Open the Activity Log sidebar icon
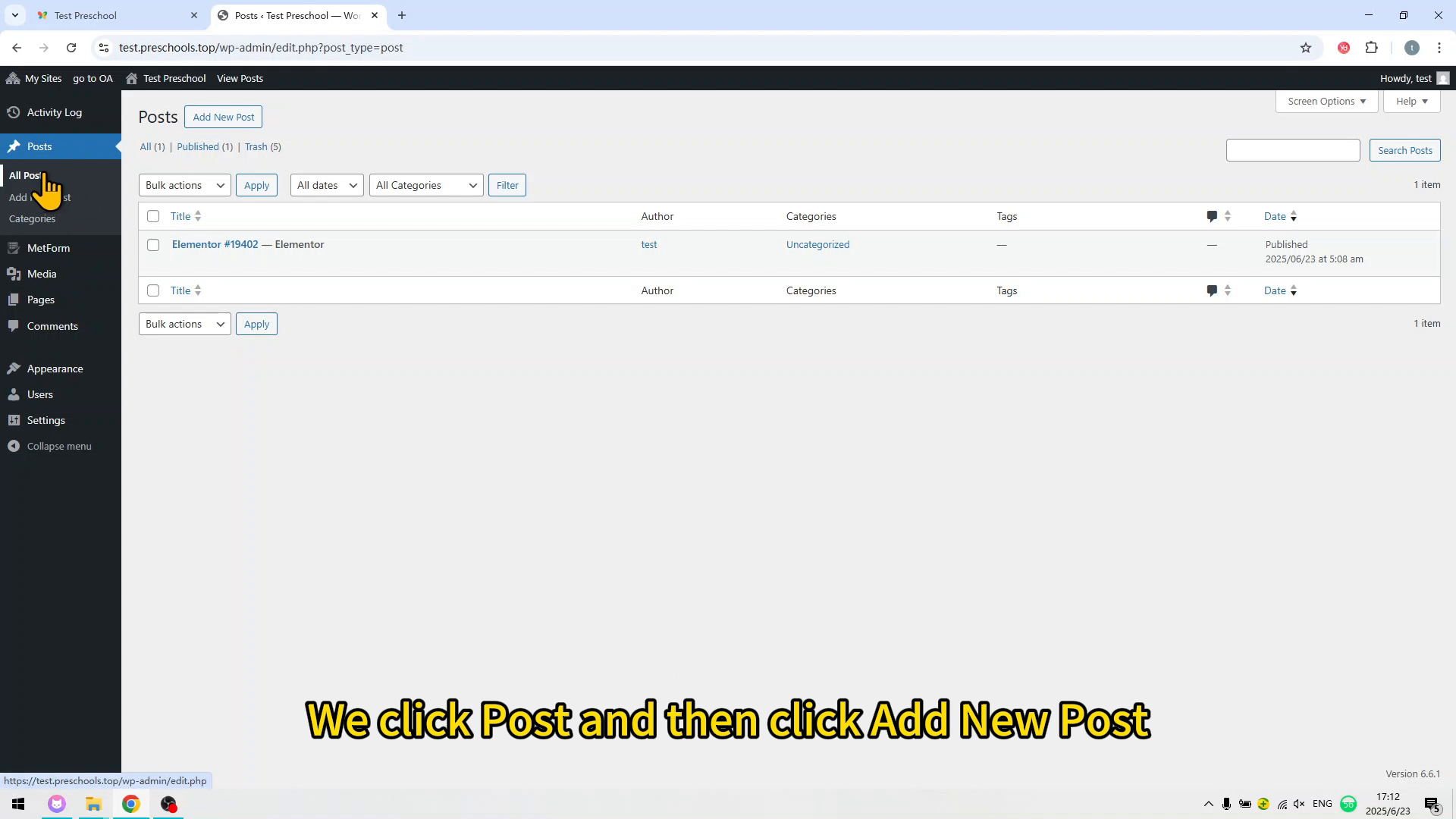Viewport: 1456px width, 819px height. (x=14, y=112)
